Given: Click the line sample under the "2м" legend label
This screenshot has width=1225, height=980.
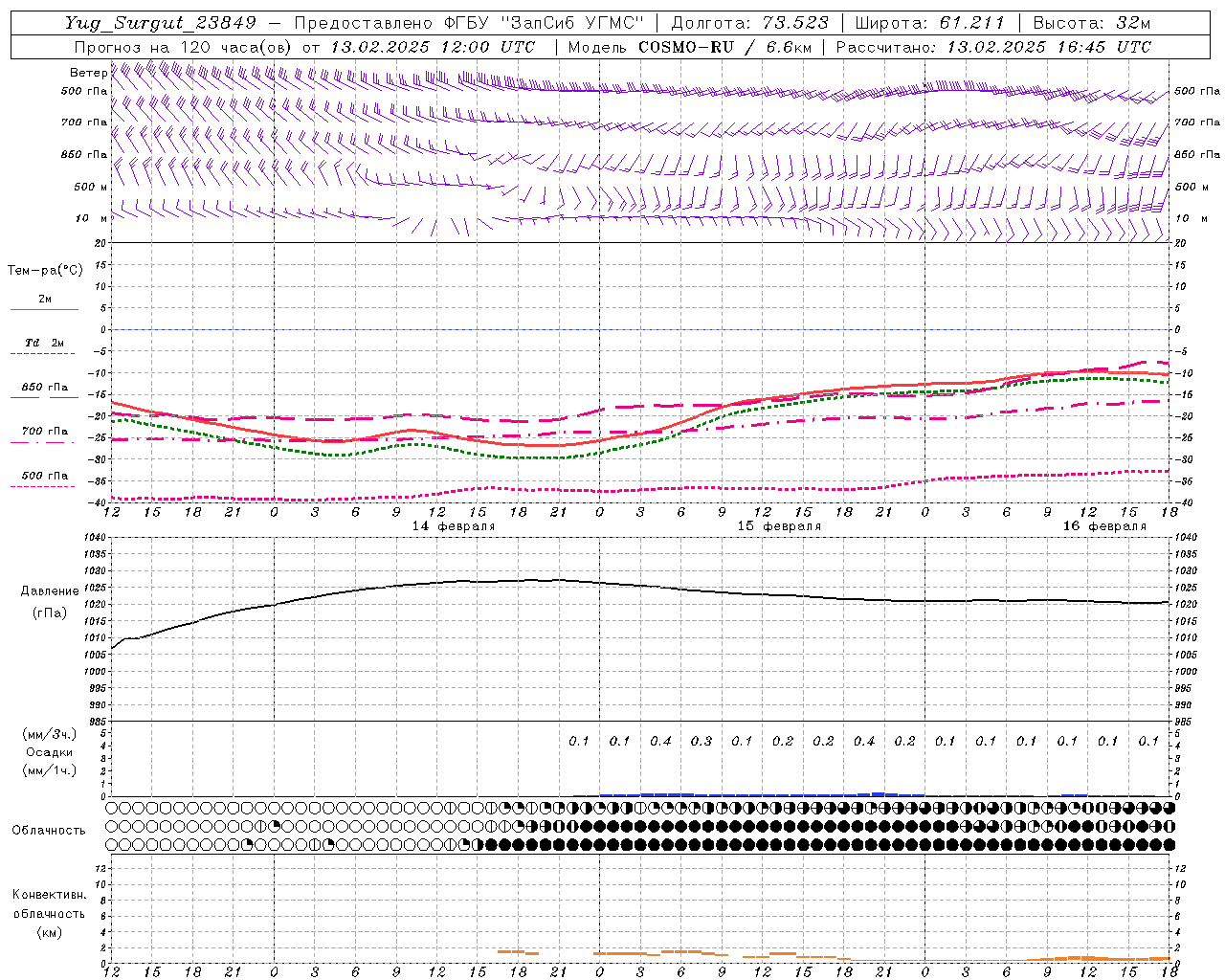Looking at the screenshot, I should 44,309.
